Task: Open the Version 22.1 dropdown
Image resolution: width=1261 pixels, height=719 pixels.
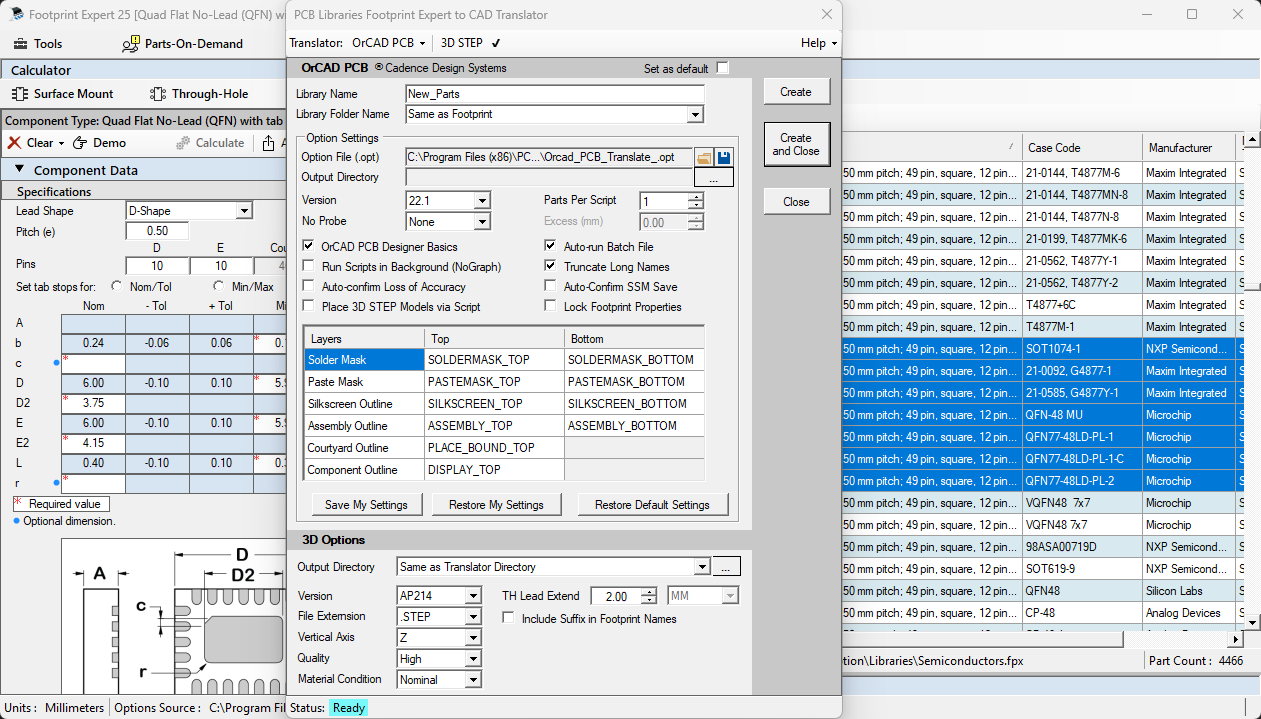Action: 482,200
